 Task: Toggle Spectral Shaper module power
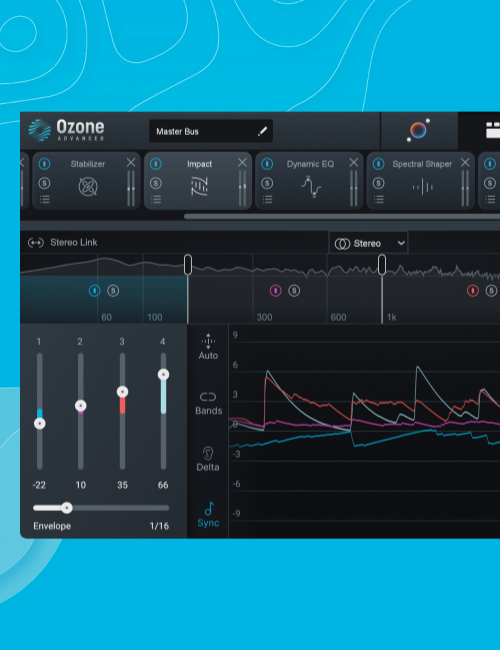[379, 164]
